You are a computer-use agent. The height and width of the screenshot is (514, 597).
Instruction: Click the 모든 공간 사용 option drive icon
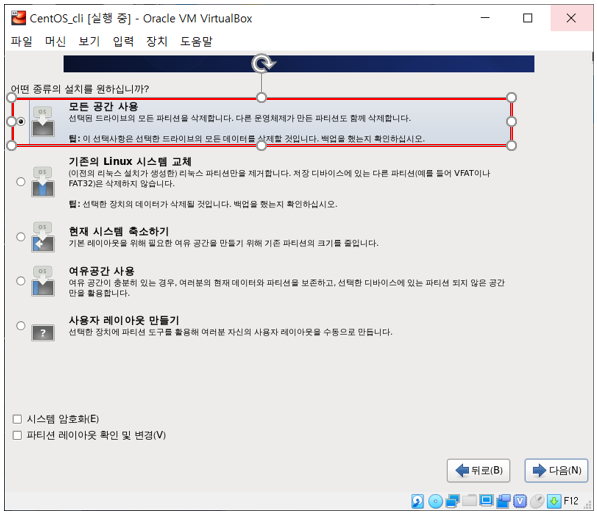[x=43, y=122]
